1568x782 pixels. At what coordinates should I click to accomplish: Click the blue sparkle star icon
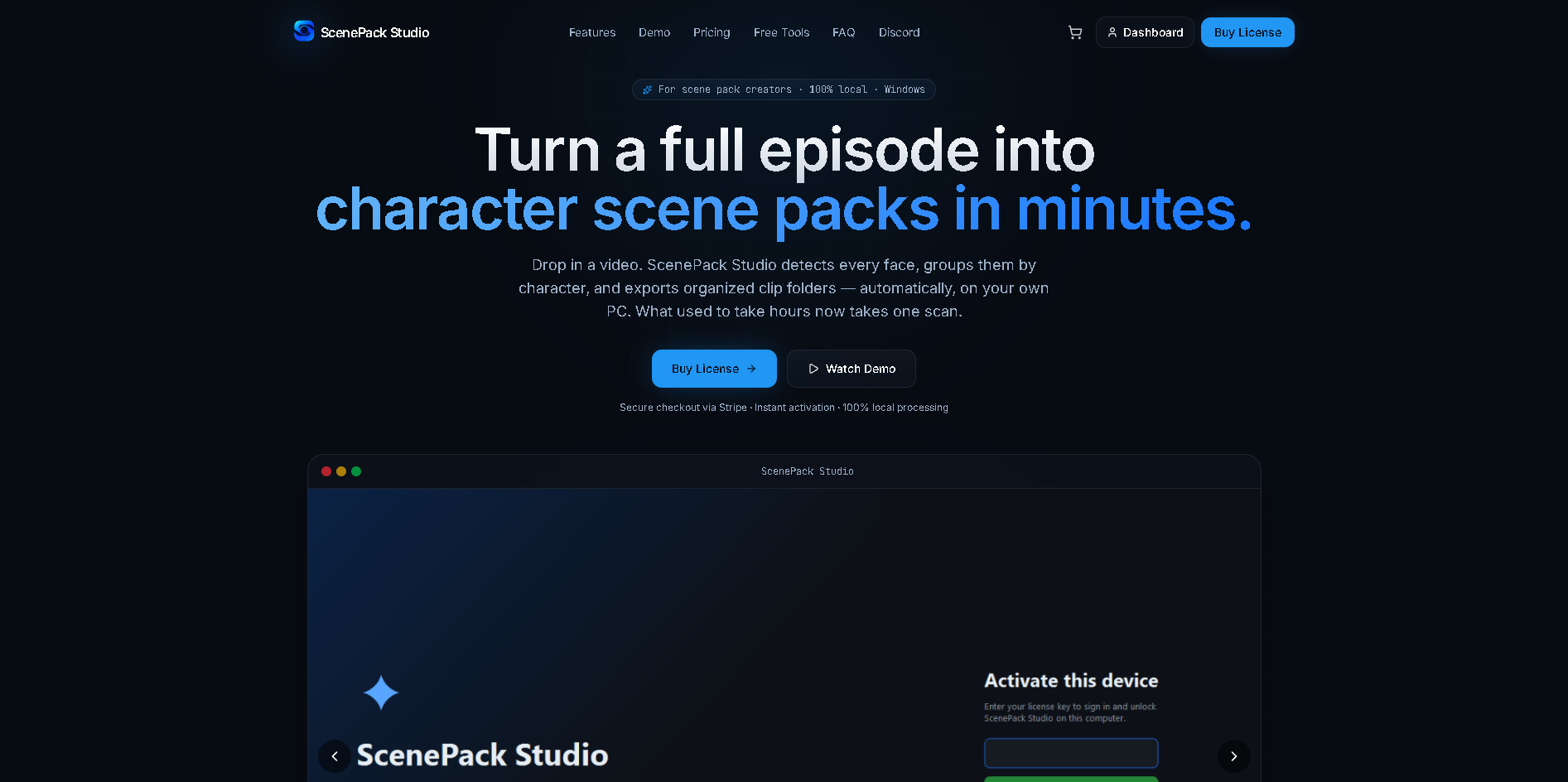click(381, 693)
